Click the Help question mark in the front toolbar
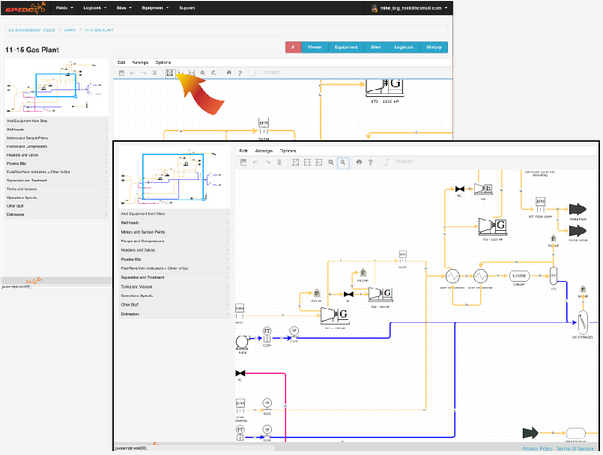Image resolution: width=603 pixels, height=455 pixels. tap(370, 163)
